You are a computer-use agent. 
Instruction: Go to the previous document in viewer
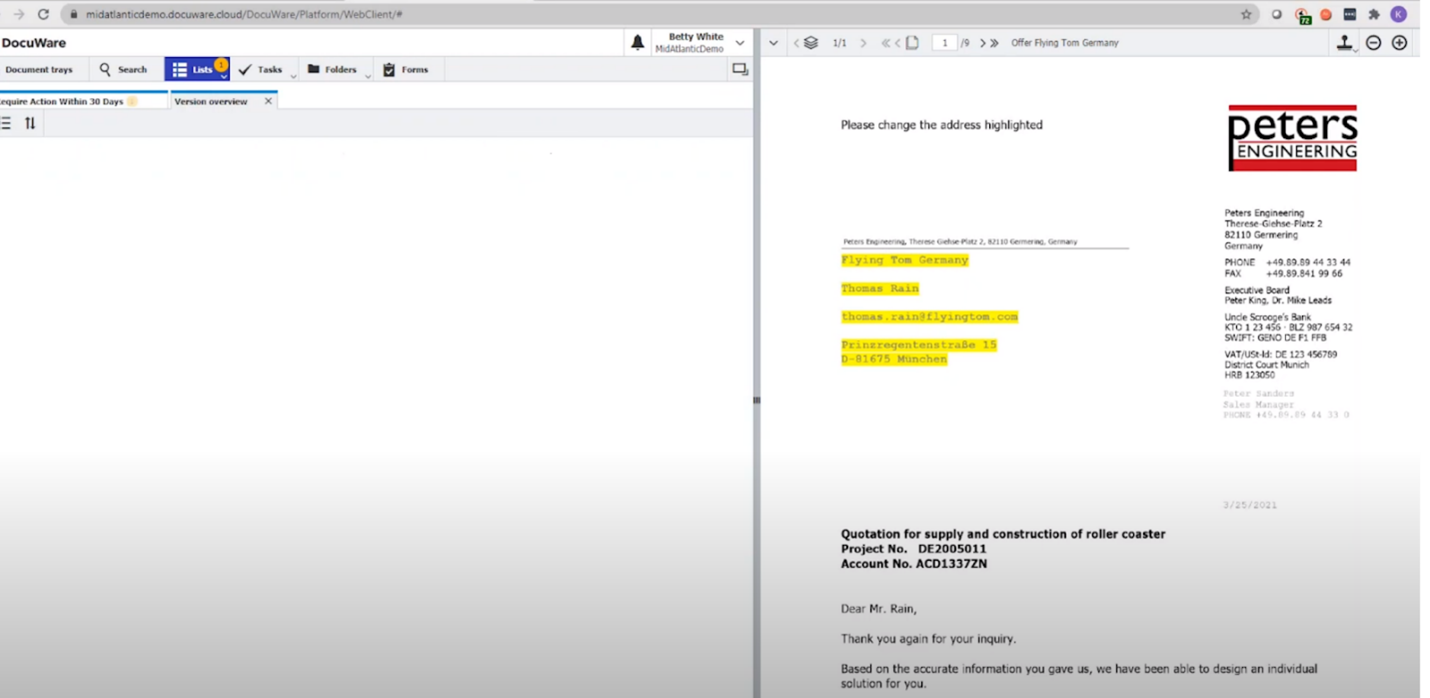[x=796, y=43]
